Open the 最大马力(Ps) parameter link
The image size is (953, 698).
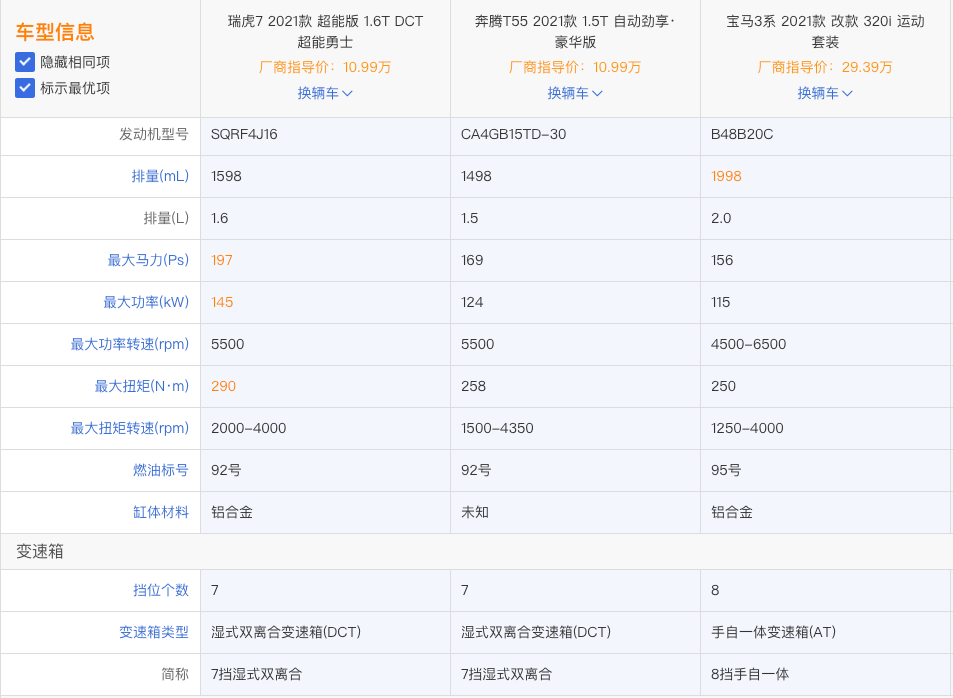(x=148, y=260)
